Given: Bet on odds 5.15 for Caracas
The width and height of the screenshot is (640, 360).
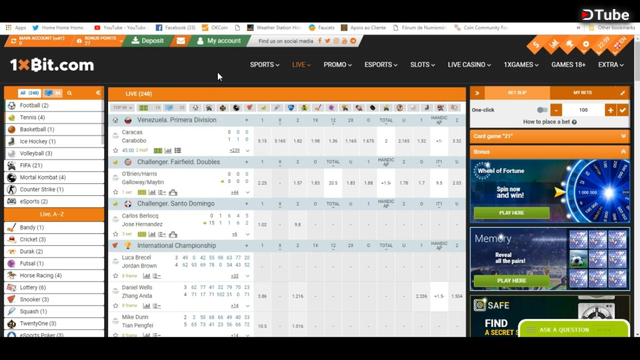Looking at the screenshot, I should (x=262, y=141).
